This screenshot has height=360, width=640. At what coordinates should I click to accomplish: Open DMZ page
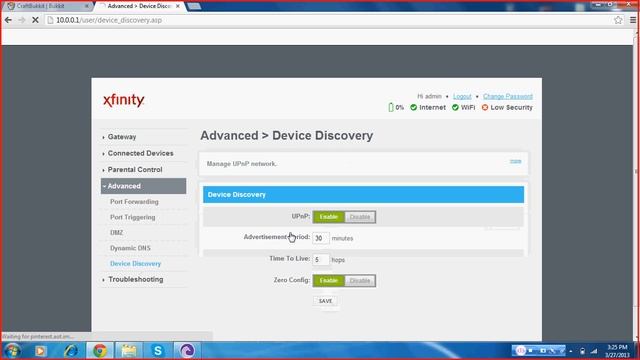pyautogui.click(x=116, y=233)
